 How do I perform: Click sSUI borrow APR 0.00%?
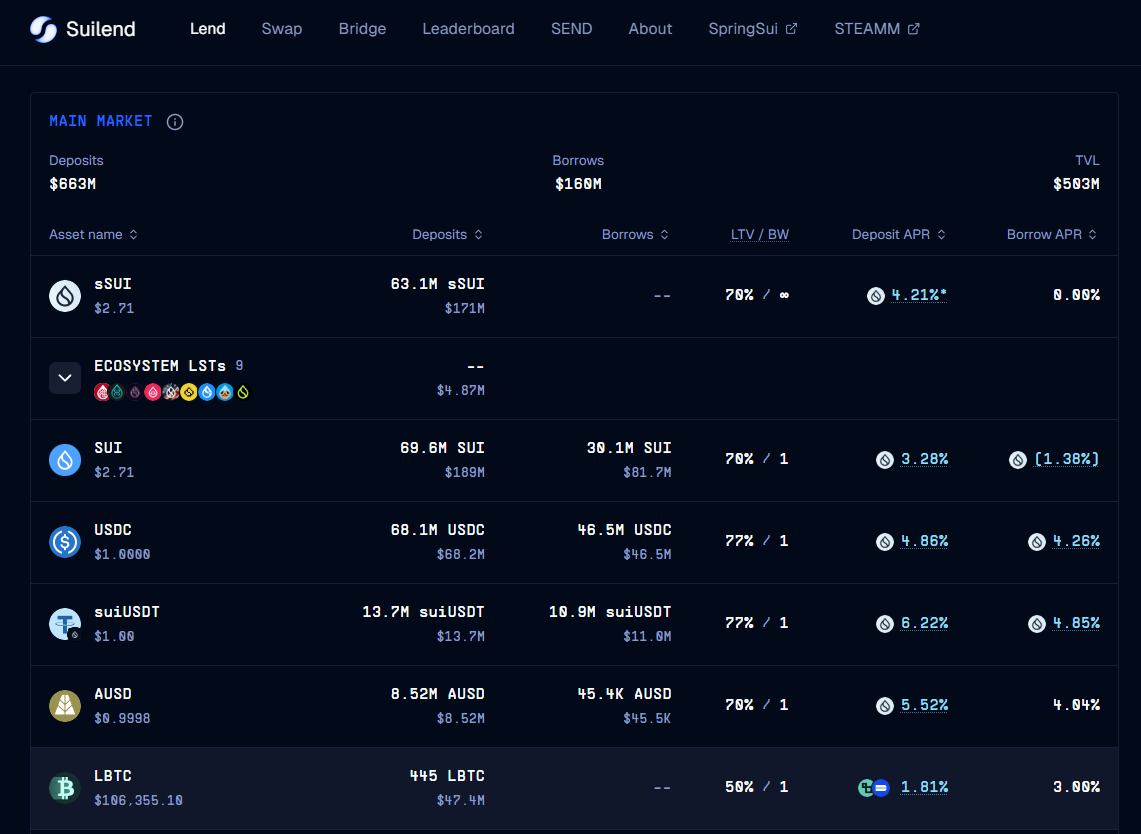point(1076,295)
